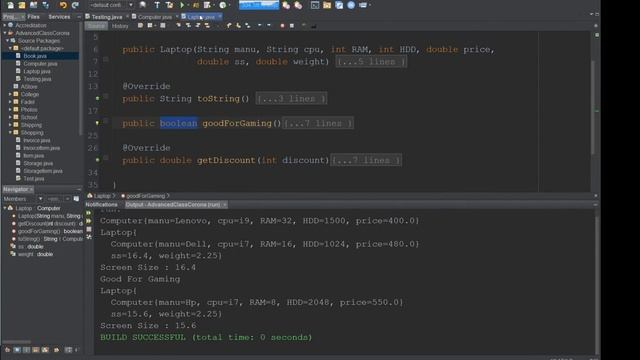This screenshot has width=640, height=360.
Task: Switch to the Files panel tab
Action: click(33, 17)
